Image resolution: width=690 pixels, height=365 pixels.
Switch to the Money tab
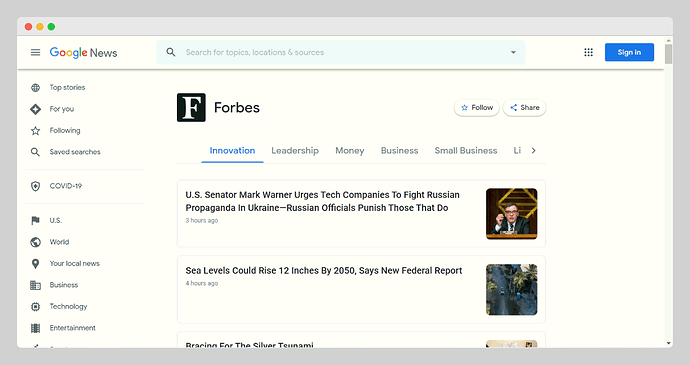(x=350, y=151)
